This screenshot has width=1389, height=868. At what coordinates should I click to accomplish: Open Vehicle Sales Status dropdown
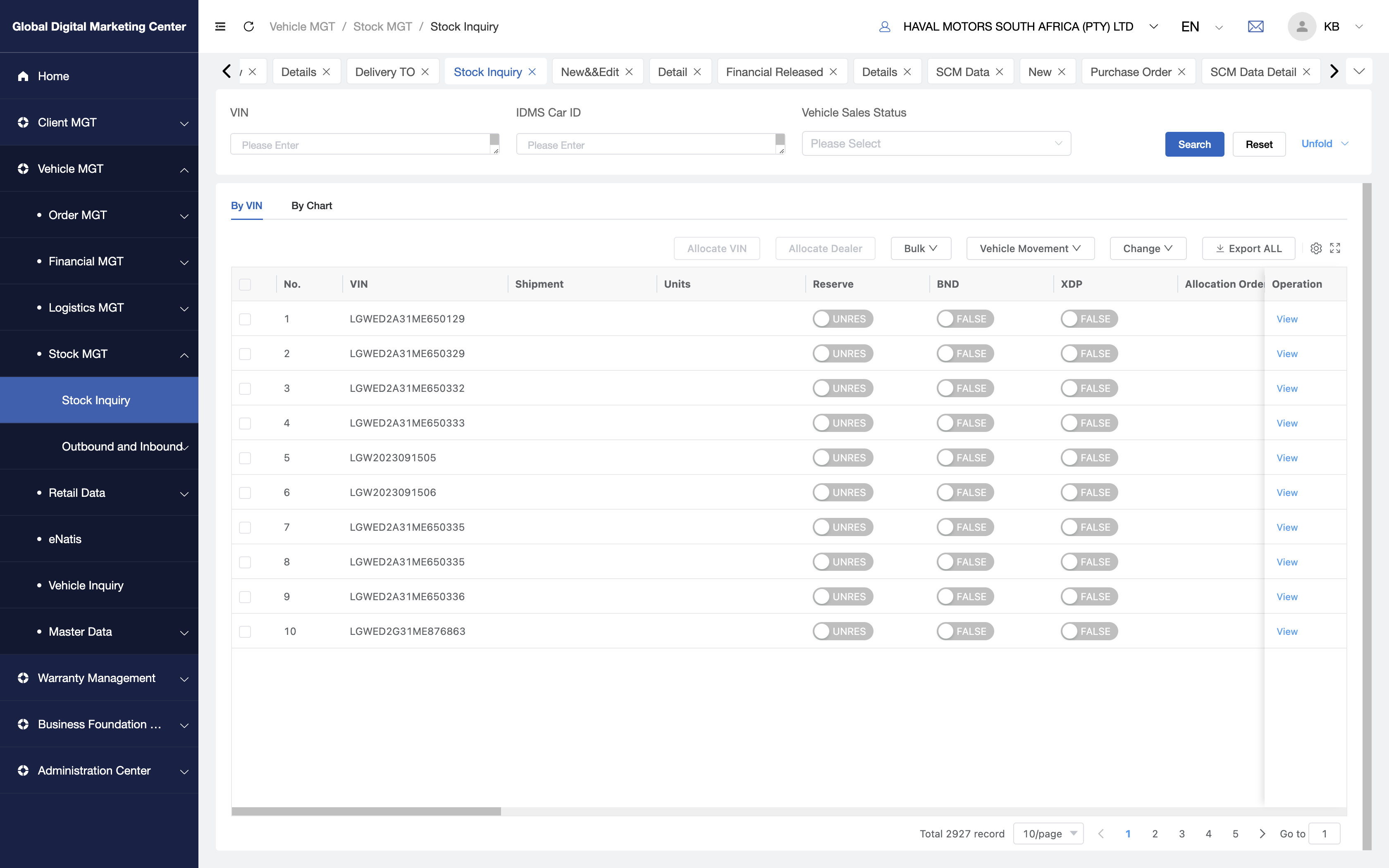tap(936, 143)
